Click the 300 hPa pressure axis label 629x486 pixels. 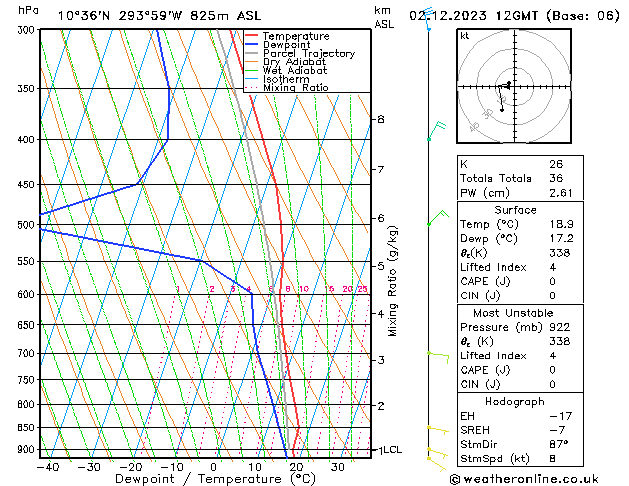point(28,30)
